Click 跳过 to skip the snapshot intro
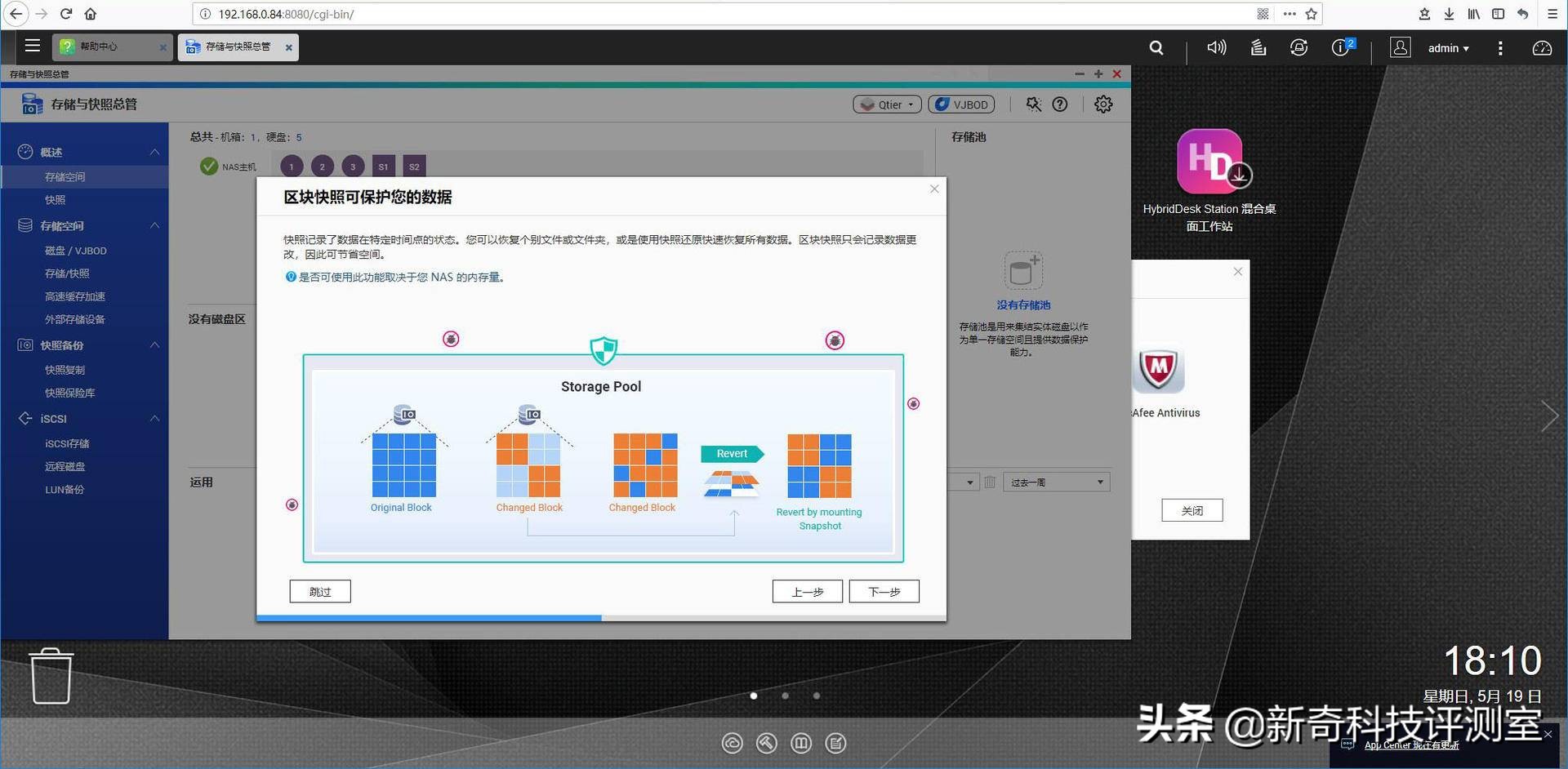This screenshot has height=769, width=1568. click(319, 591)
